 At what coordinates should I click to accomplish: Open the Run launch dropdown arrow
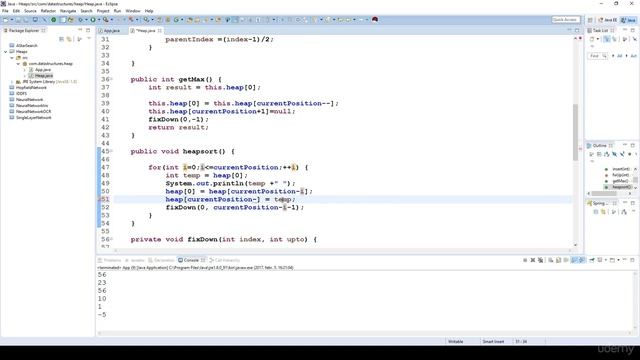[99, 20]
